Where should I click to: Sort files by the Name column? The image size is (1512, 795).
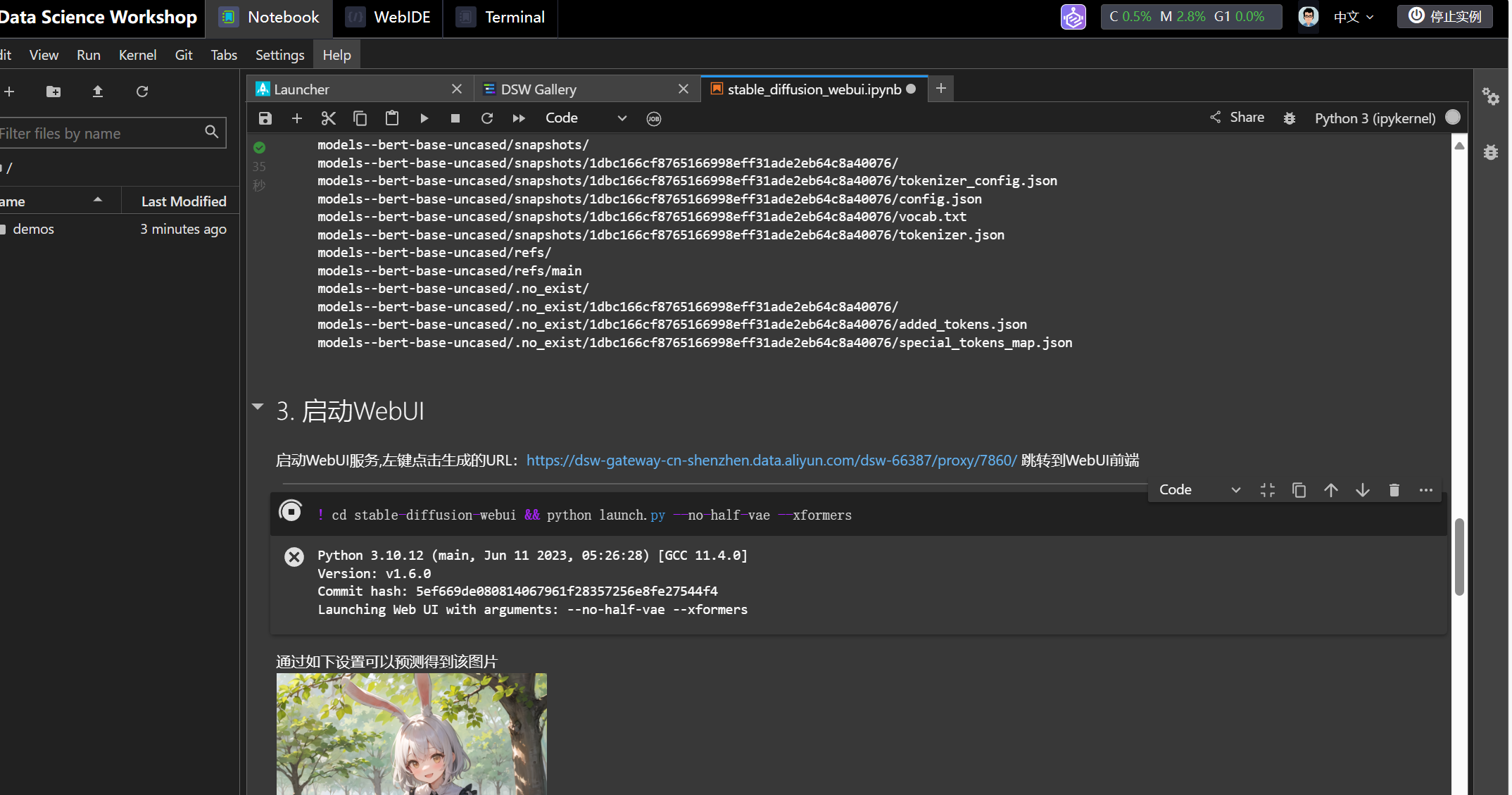[60, 201]
